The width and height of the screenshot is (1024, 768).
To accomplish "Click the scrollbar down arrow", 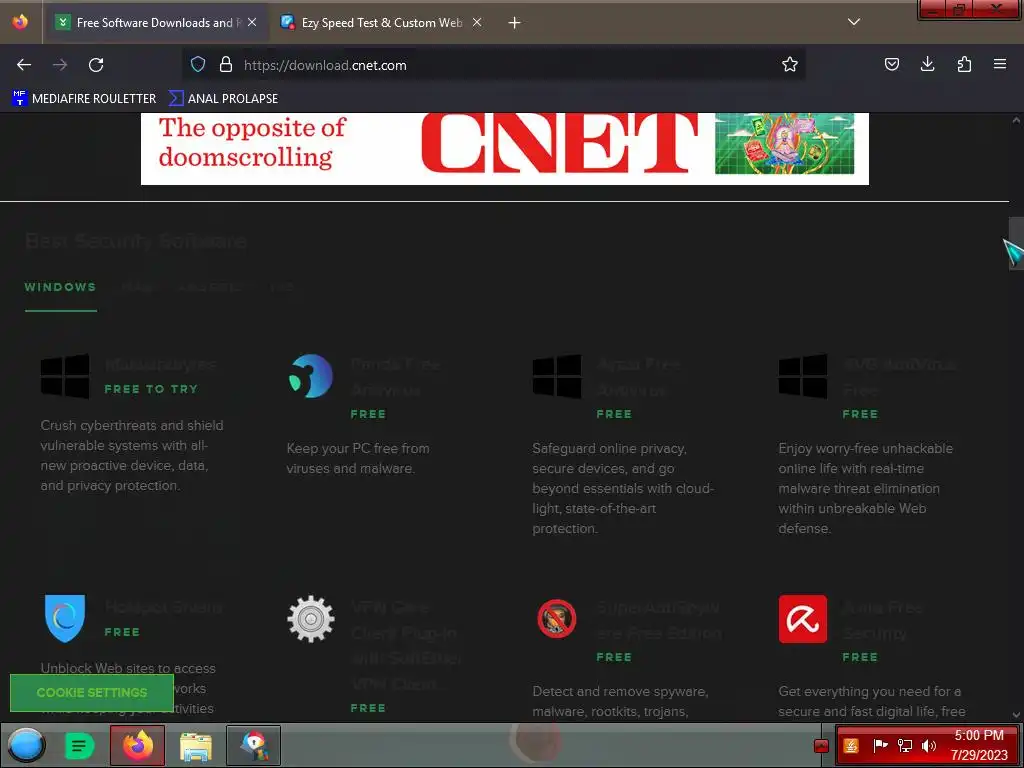I will click(x=1016, y=715).
